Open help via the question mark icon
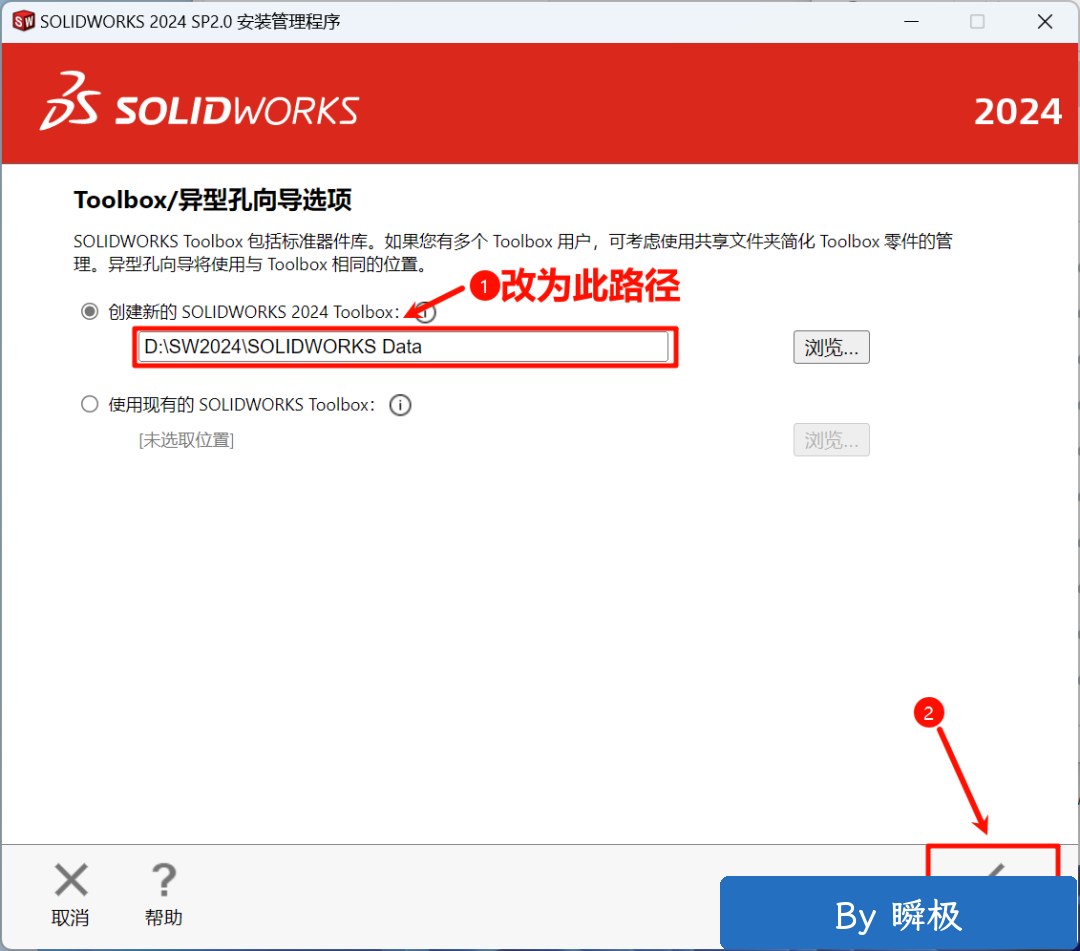 coord(164,879)
